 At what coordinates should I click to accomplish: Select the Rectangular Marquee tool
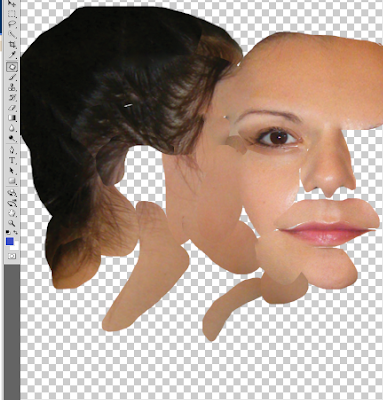click(12, 14)
